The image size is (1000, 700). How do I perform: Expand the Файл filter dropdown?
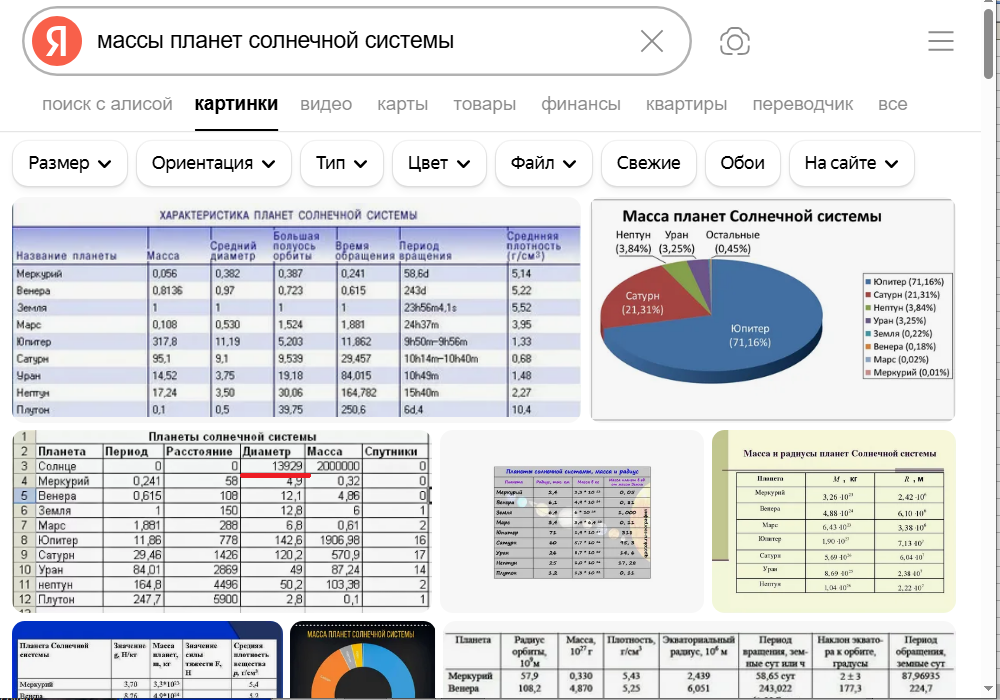[x=543, y=163]
